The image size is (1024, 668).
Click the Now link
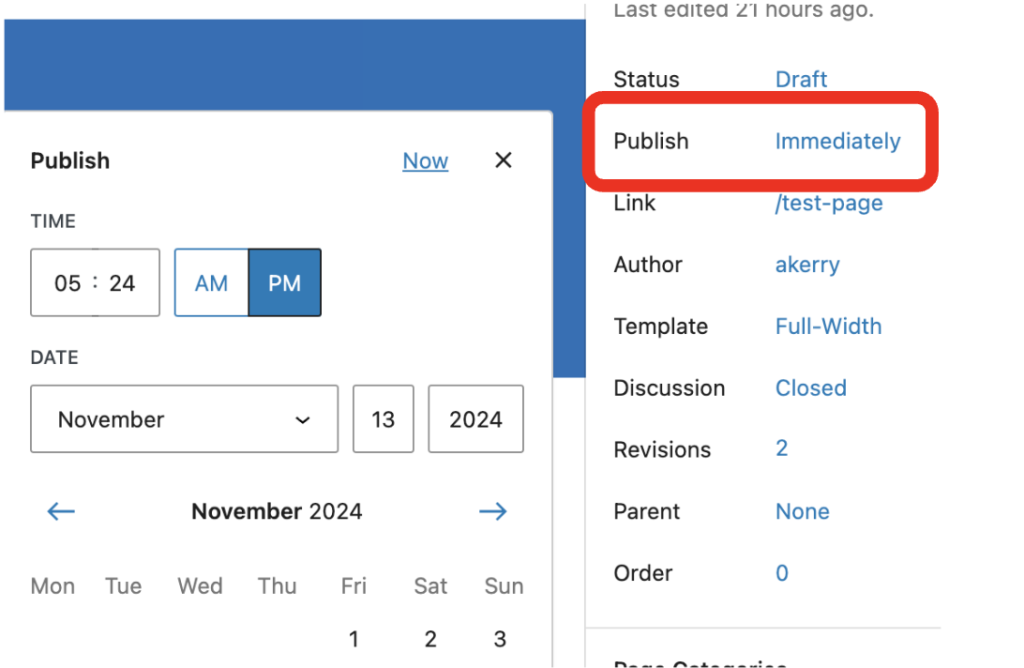(x=425, y=161)
